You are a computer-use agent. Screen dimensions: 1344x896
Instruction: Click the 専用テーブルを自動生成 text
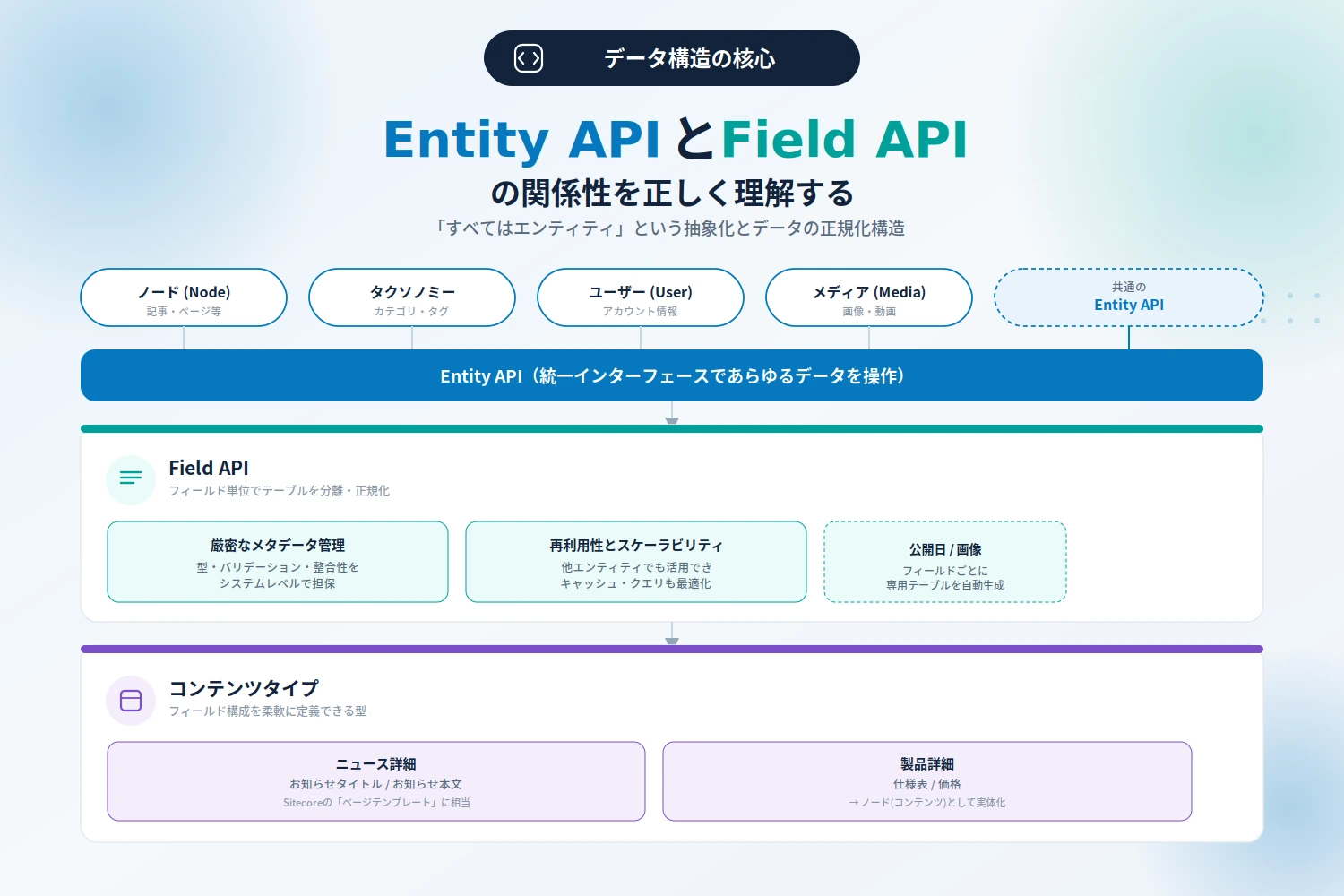click(x=945, y=585)
